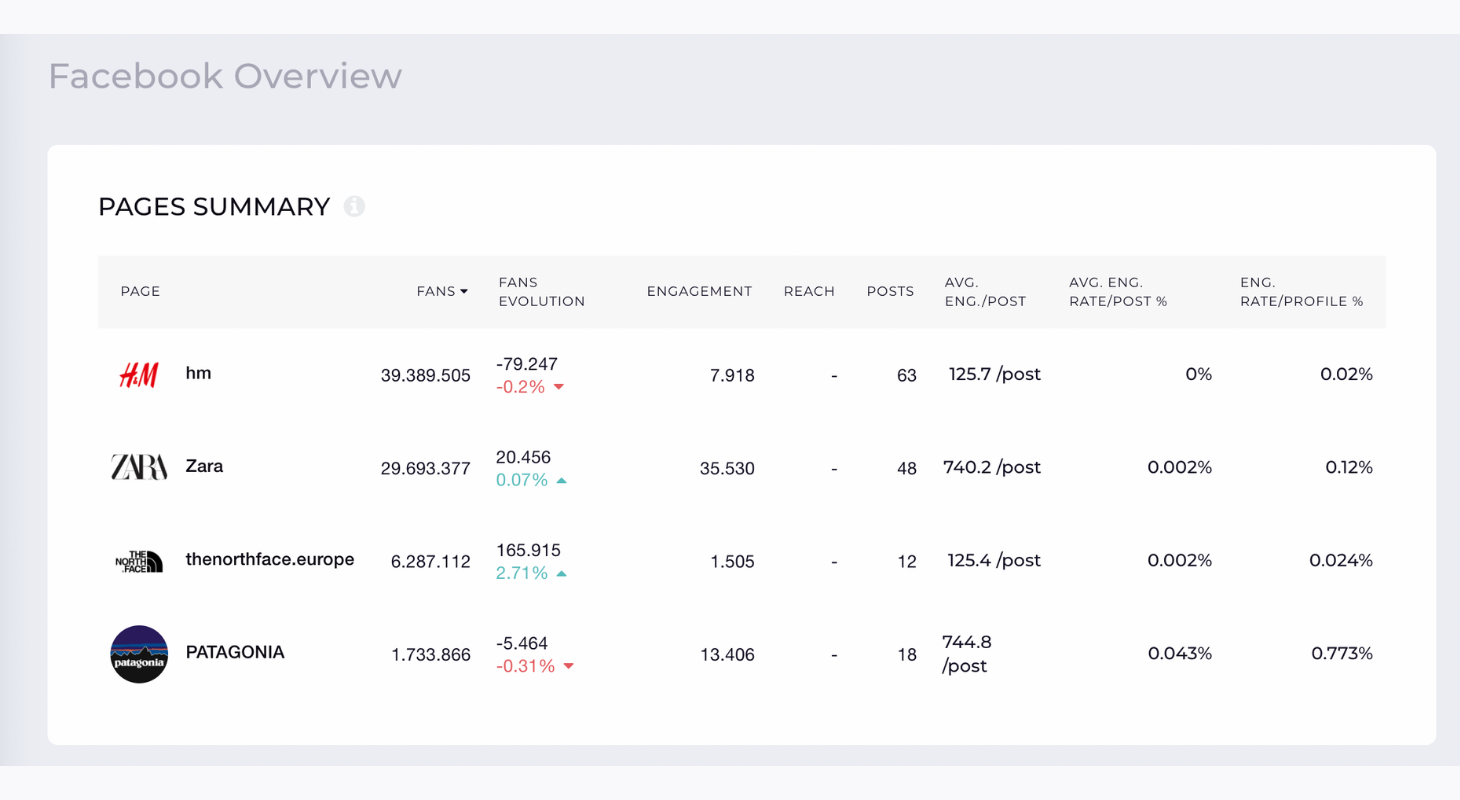Click fans evolution value -5.464
This screenshot has width=1460, height=800.
tap(522, 643)
